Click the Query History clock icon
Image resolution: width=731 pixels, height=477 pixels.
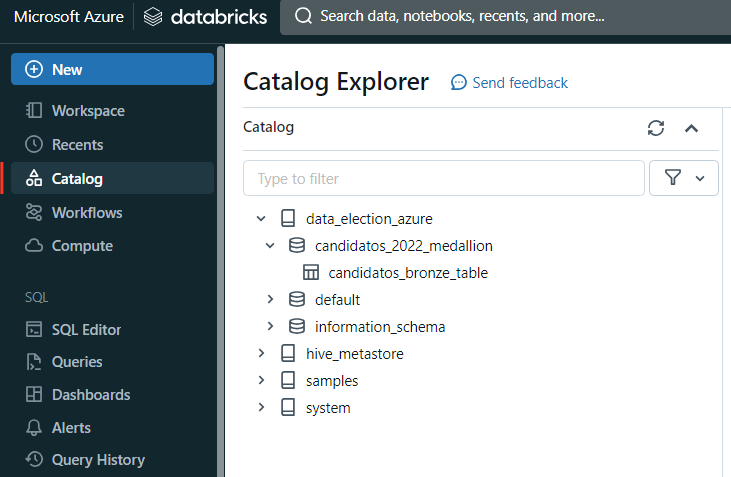[34, 460]
